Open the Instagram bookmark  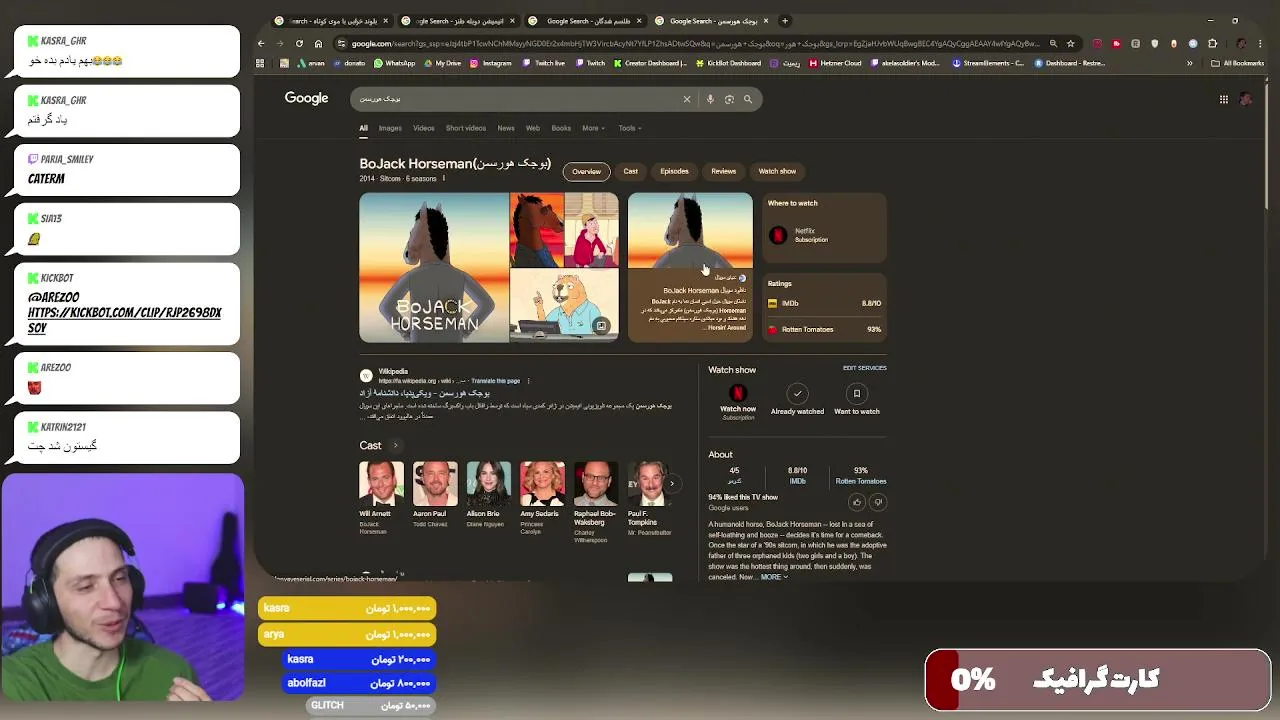491,63
